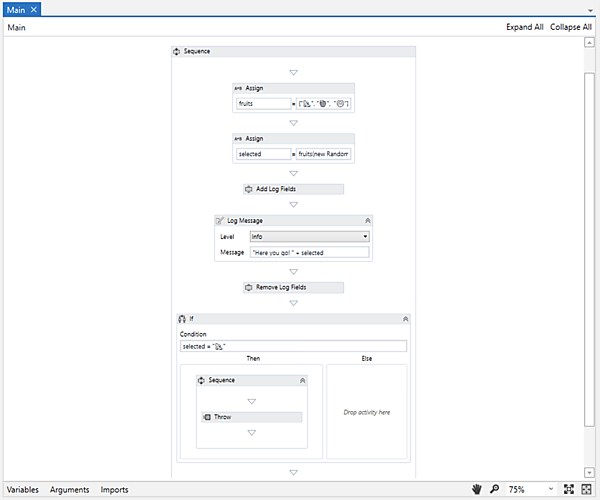Click the fruits new Random expression field
Image resolution: width=600 pixels, height=500 pixels.
[x=323, y=154]
